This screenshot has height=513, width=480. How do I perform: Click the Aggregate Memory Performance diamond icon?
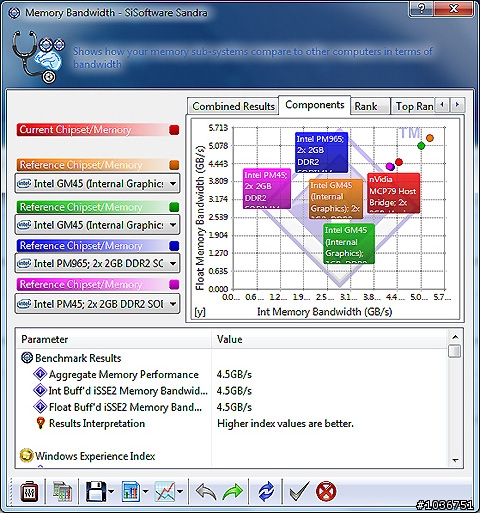point(40,374)
